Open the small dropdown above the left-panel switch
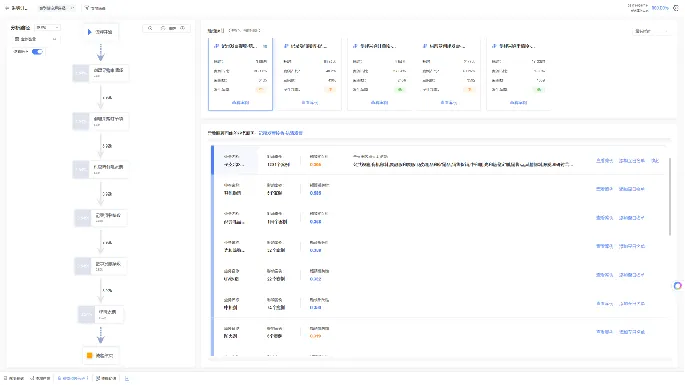Screen dimensions: 685x385 (x=47, y=28)
